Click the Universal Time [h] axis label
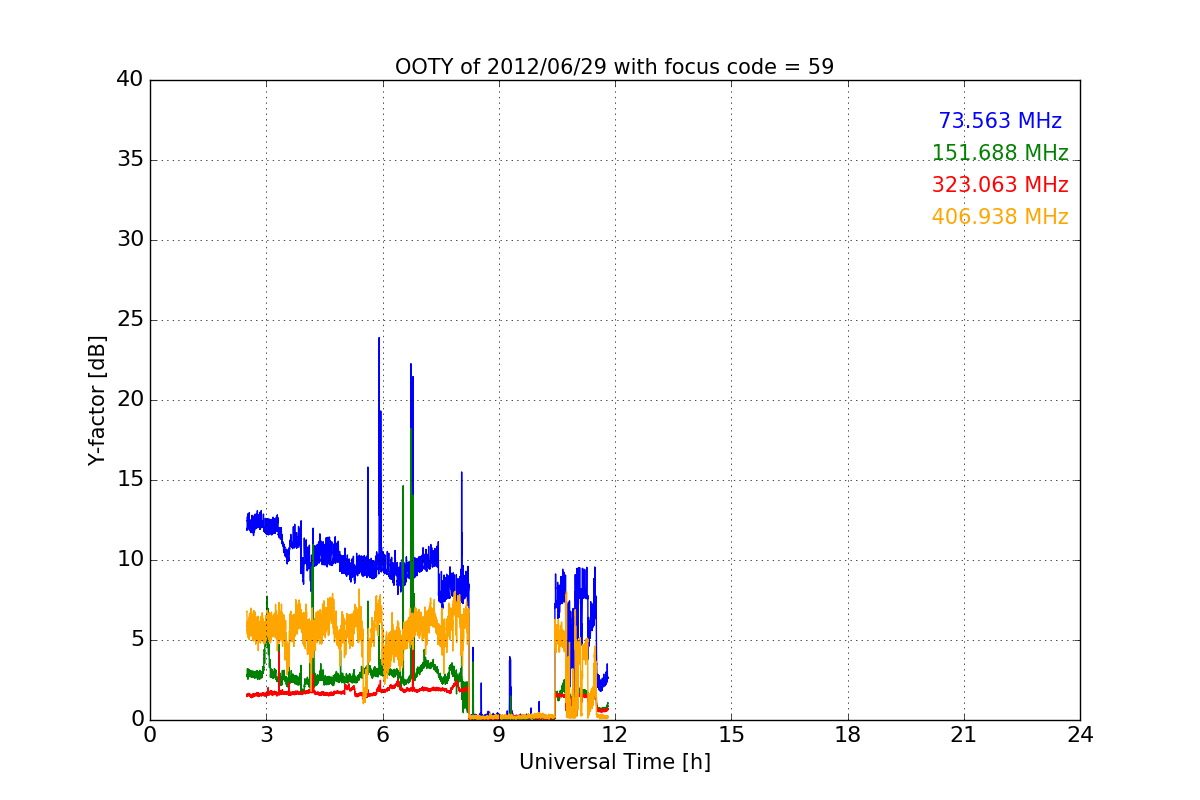1200x800 pixels. 614,762
